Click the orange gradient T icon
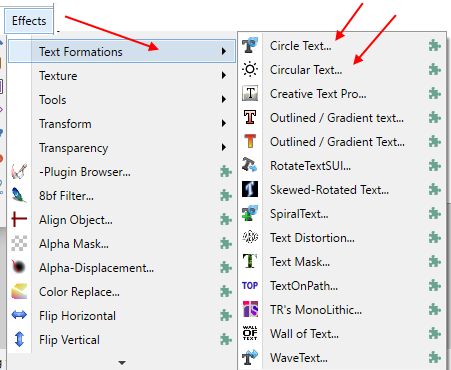The image size is (451, 370). (x=250, y=141)
